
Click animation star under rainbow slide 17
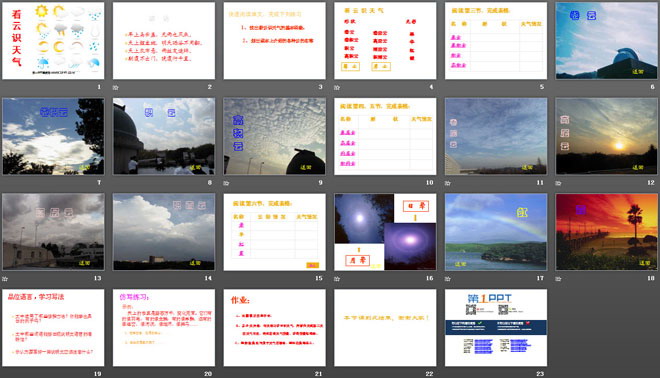(x=447, y=279)
